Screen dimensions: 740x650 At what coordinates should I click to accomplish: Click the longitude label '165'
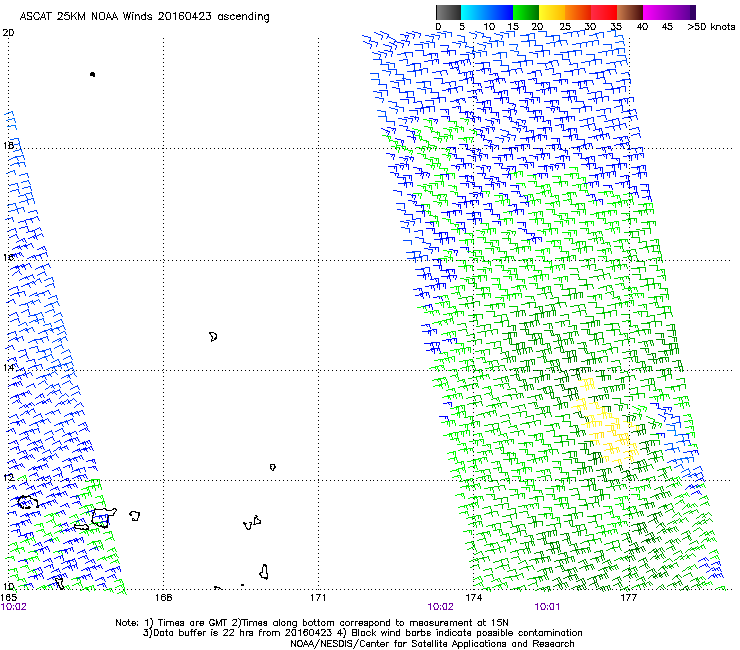click(x=8, y=598)
